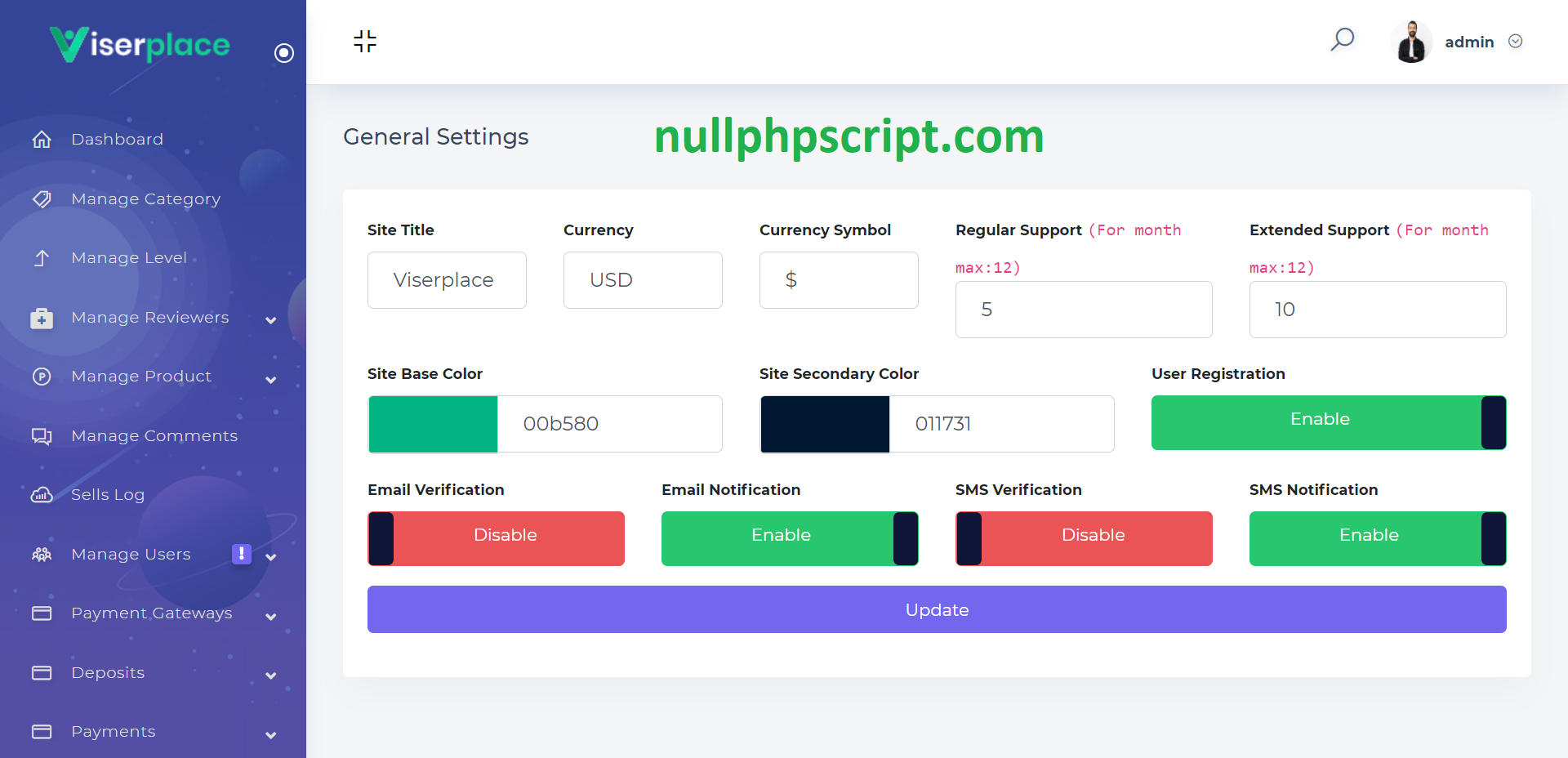Click the Dashboard home icon
This screenshot has height=758, width=1568.
42,140
